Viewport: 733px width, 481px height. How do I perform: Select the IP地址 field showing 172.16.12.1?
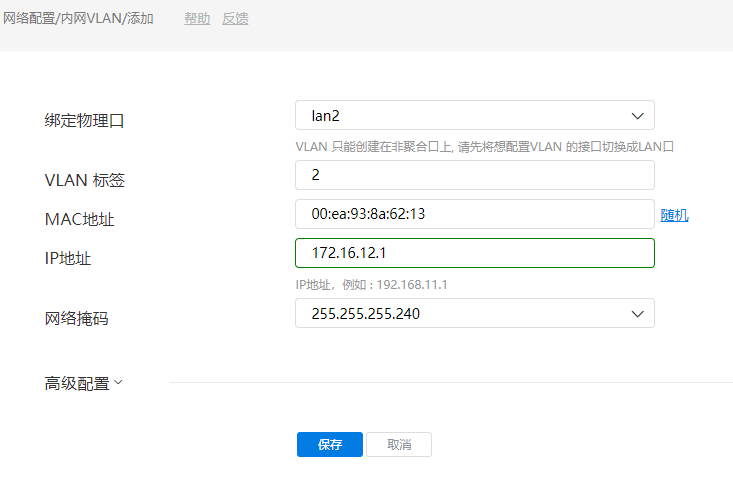[475, 253]
